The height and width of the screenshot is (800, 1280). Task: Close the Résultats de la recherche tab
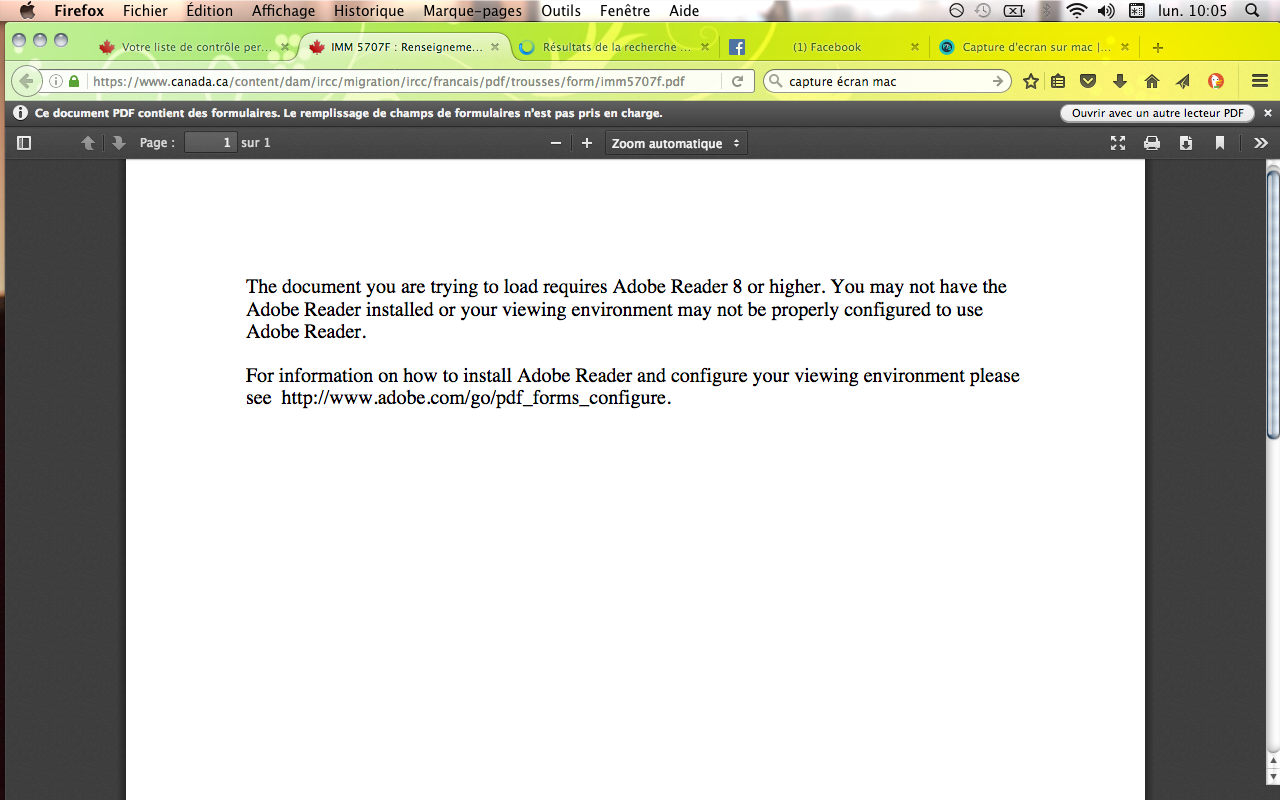pyautogui.click(x=705, y=47)
